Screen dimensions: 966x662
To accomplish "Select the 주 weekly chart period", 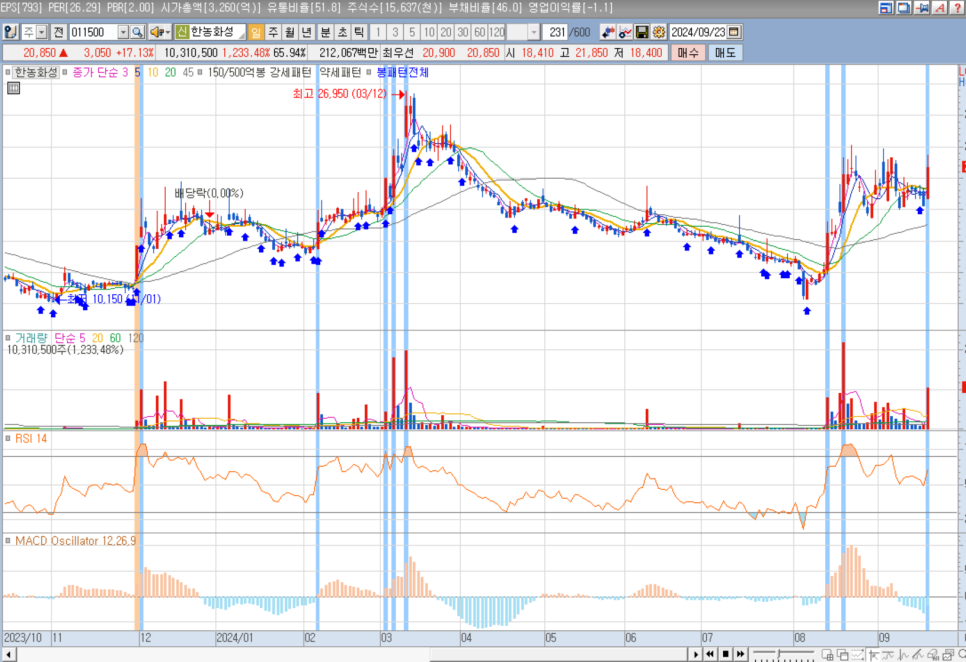I will (x=273, y=32).
